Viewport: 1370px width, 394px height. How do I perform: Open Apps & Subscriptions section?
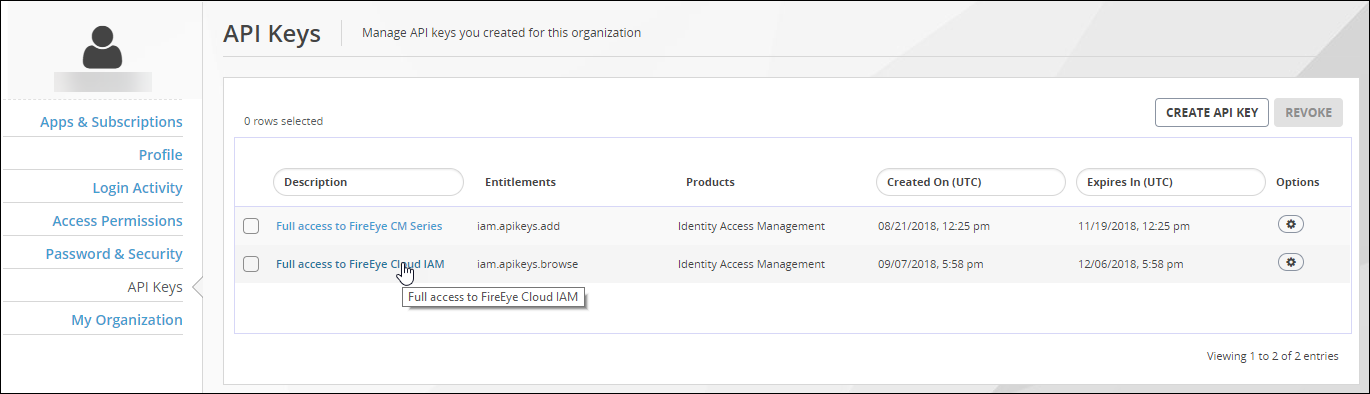point(111,122)
